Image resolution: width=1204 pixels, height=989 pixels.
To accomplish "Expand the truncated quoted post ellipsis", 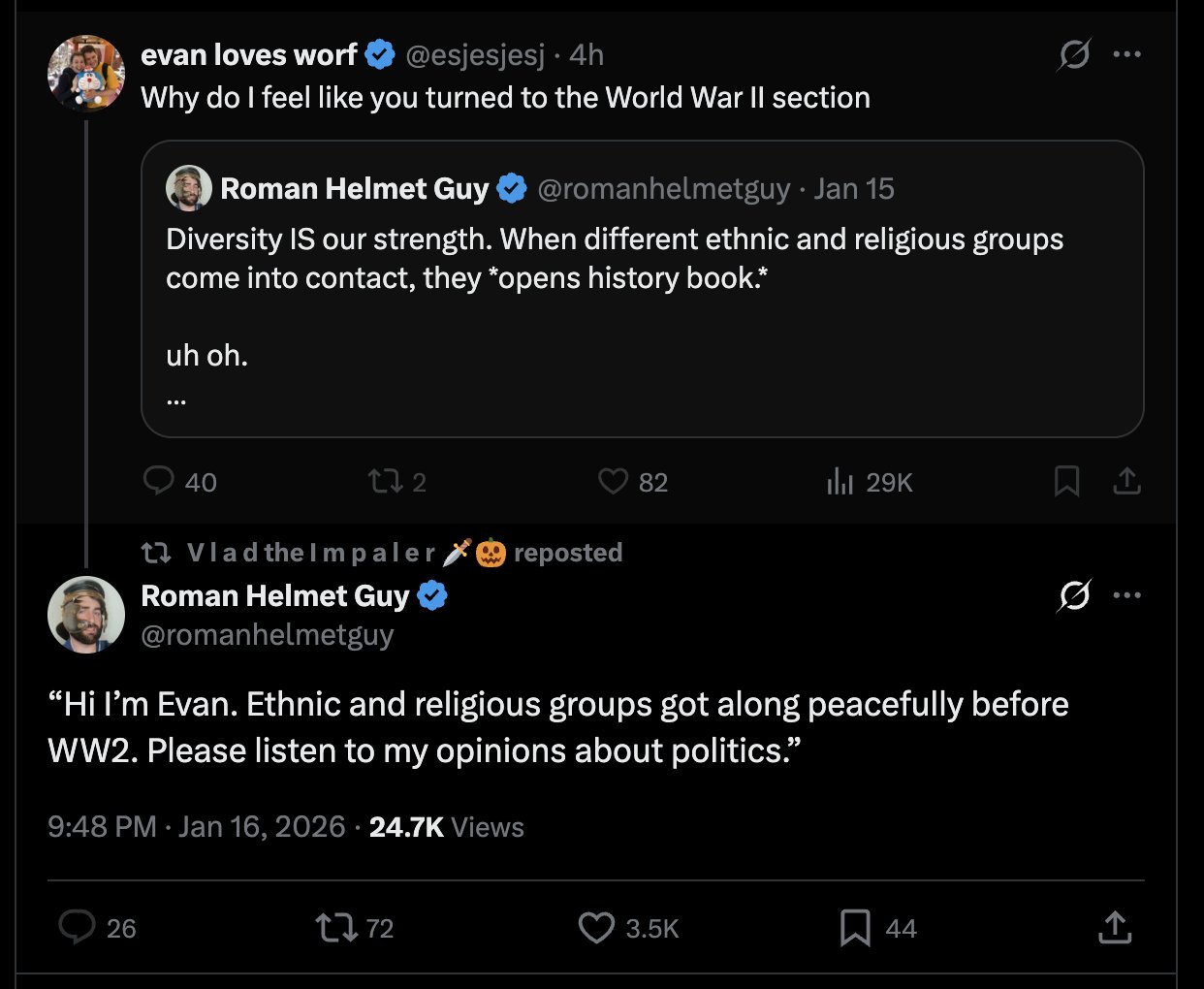I will 175,399.
